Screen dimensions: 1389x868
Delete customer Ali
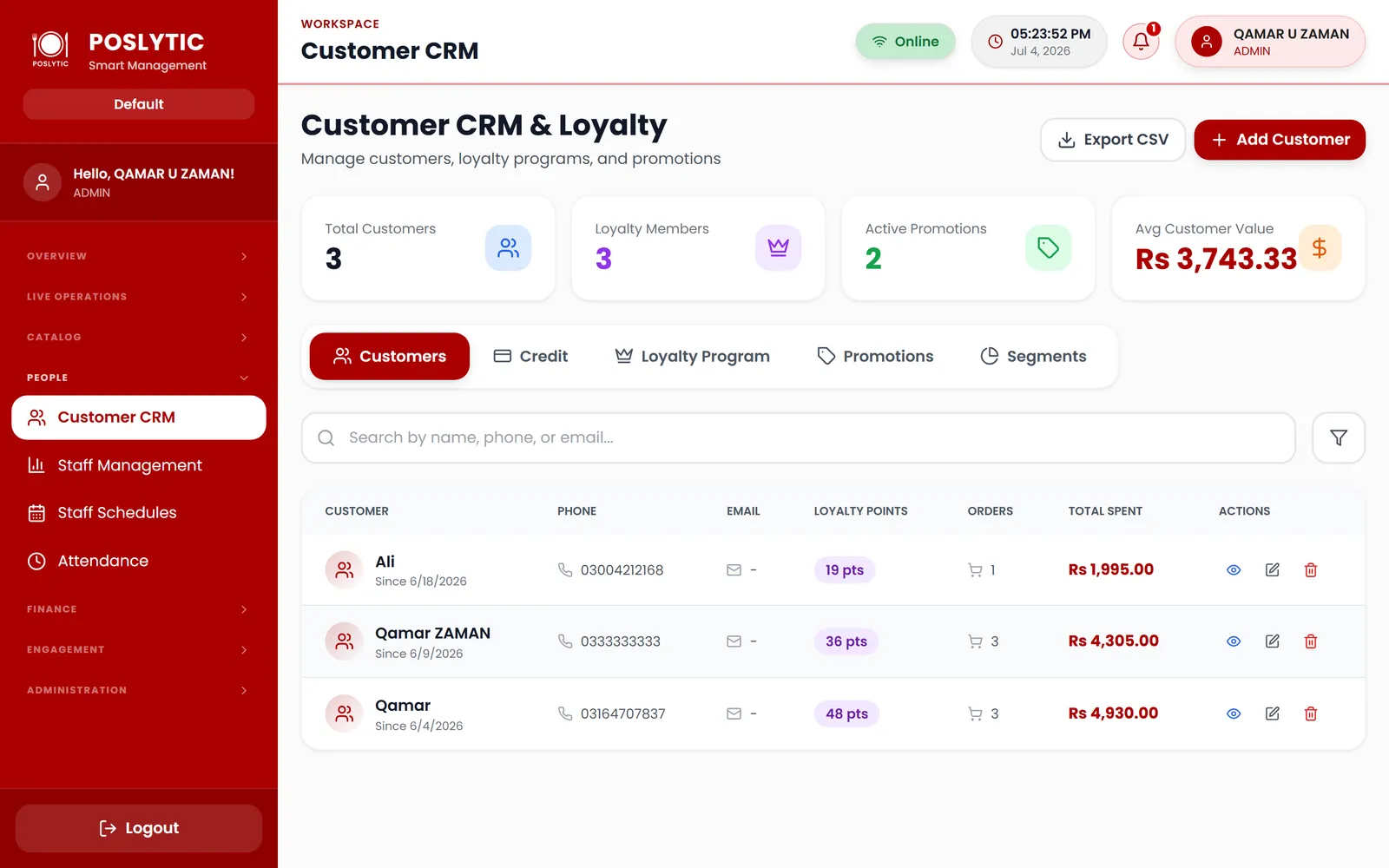click(x=1311, y=570)
